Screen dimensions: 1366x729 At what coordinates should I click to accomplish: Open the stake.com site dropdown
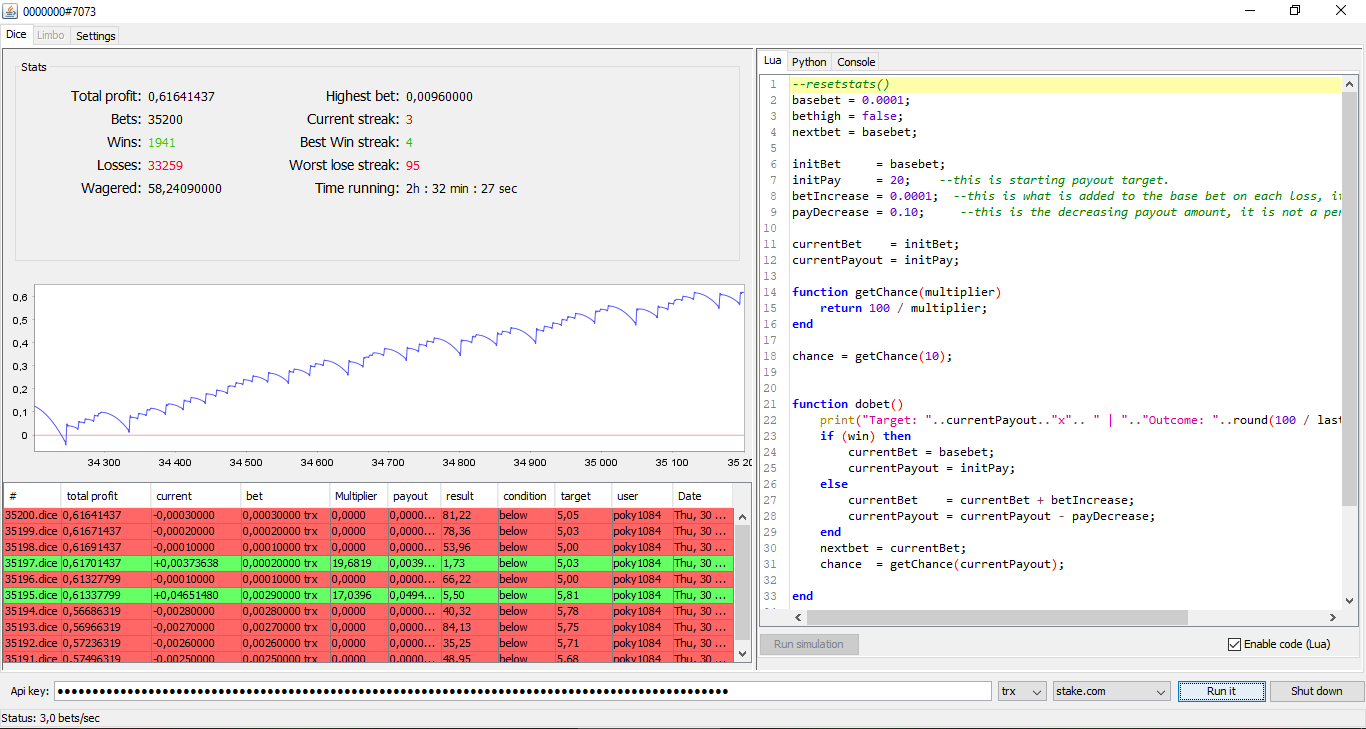1111,691
